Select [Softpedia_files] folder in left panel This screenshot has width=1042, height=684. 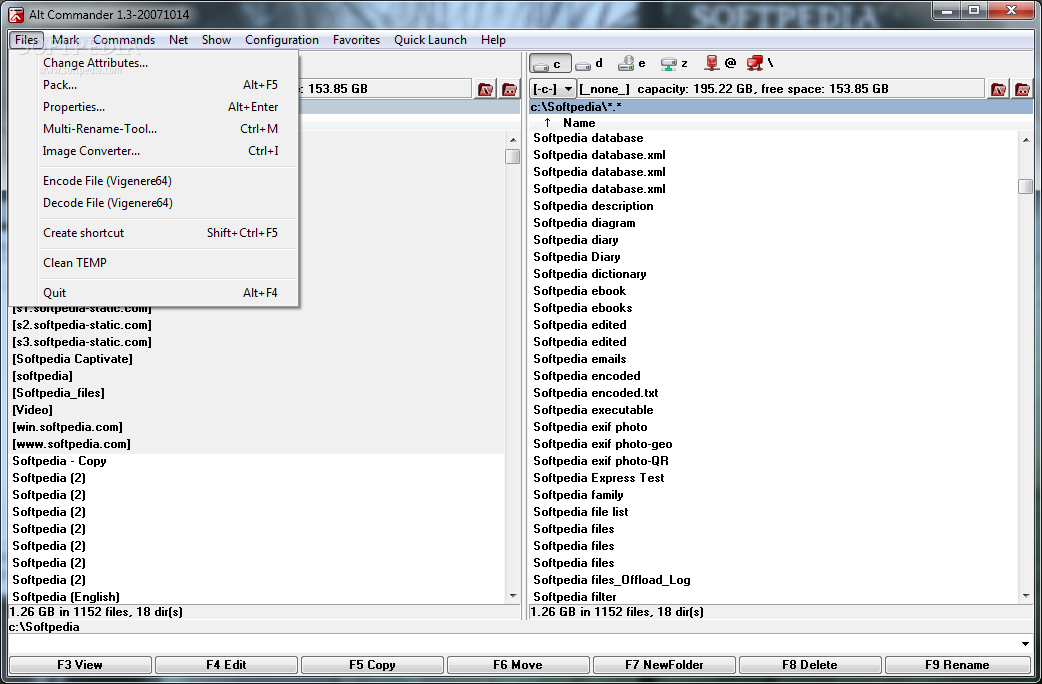point(58,393)
